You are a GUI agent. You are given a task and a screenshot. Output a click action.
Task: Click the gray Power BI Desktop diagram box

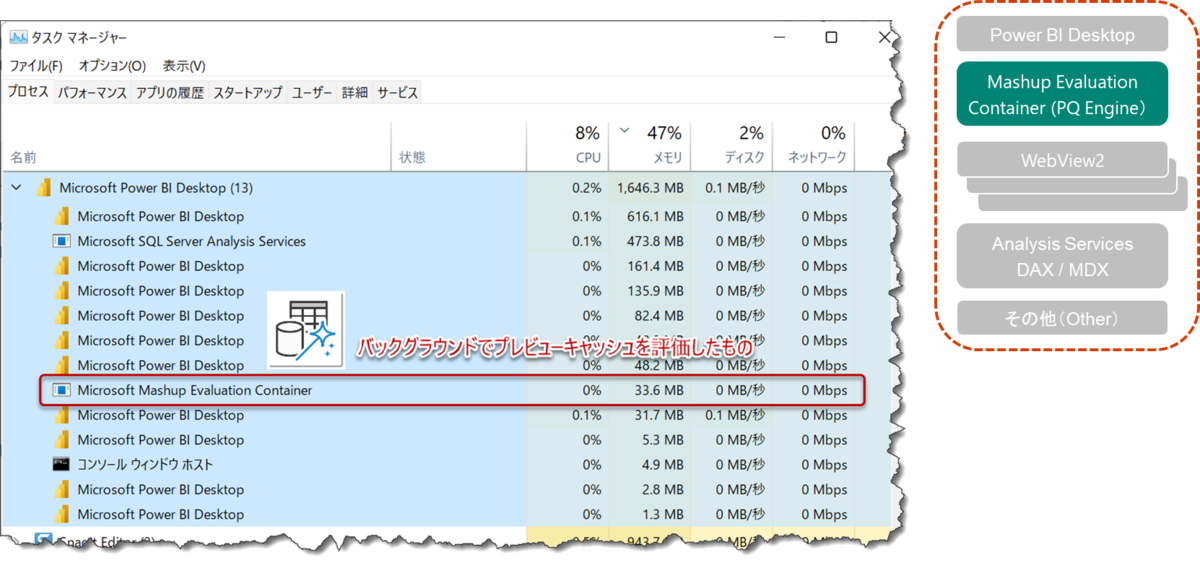[x=1062, y=35]
